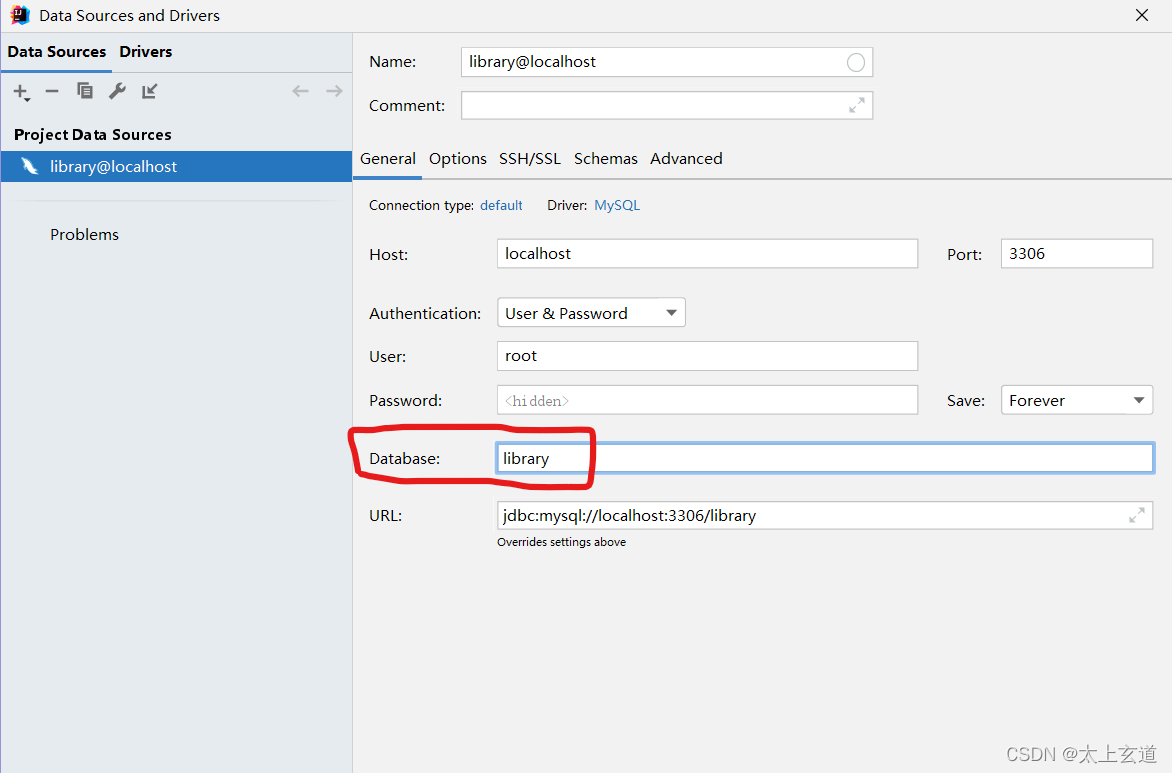The image size is (1172, 773).
Task: Open the General tab
Action: [x=388, y=158]
